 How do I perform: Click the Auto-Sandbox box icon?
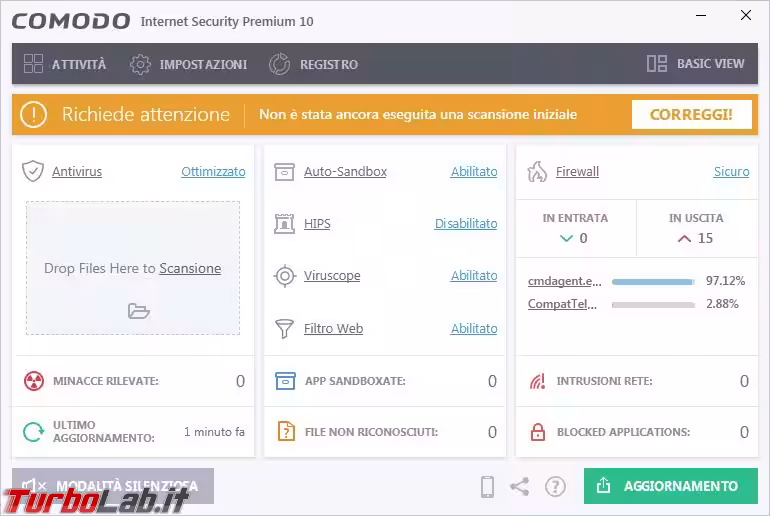(284, 172)
